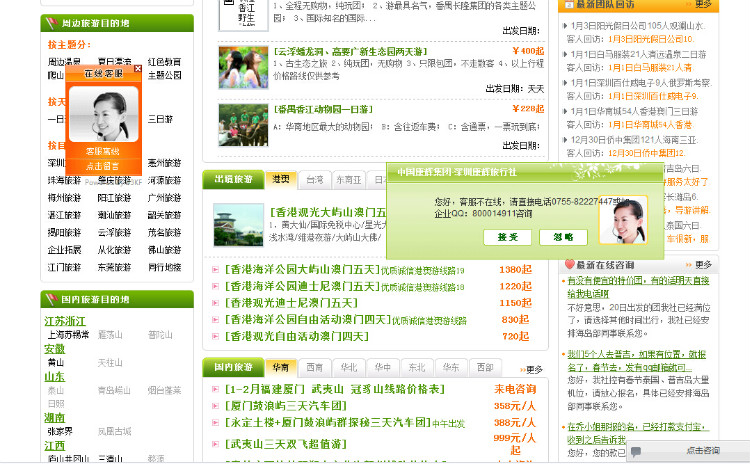
Task: Select the 东南亚 tab in 出境旅游
Action: coord(348,180)
